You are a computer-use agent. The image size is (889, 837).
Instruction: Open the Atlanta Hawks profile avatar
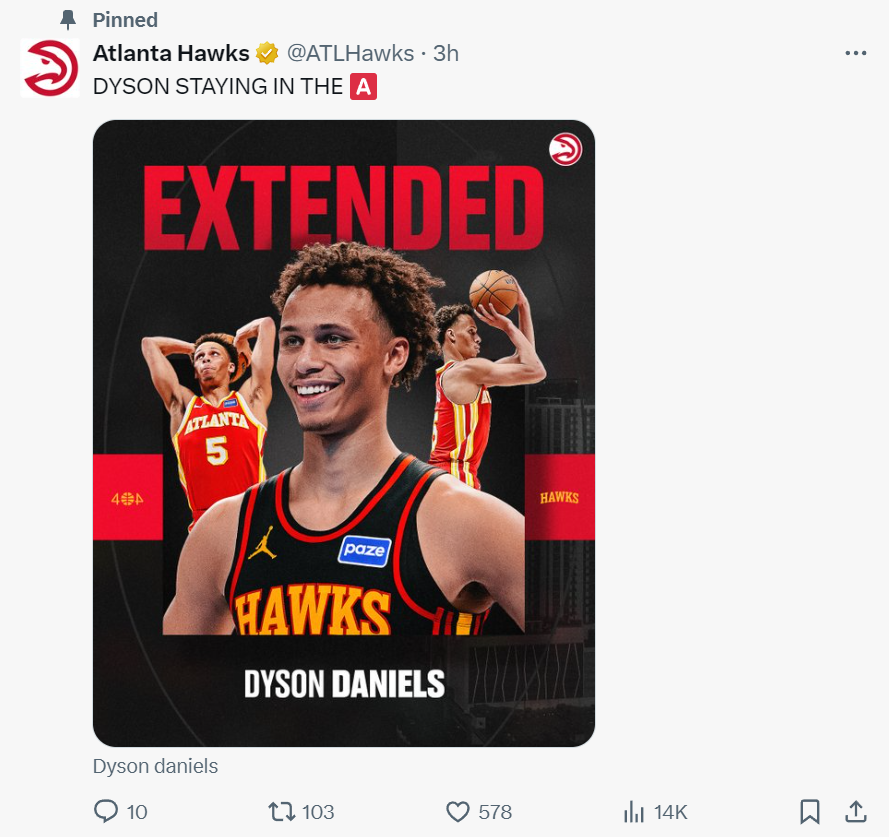point(50,68)
